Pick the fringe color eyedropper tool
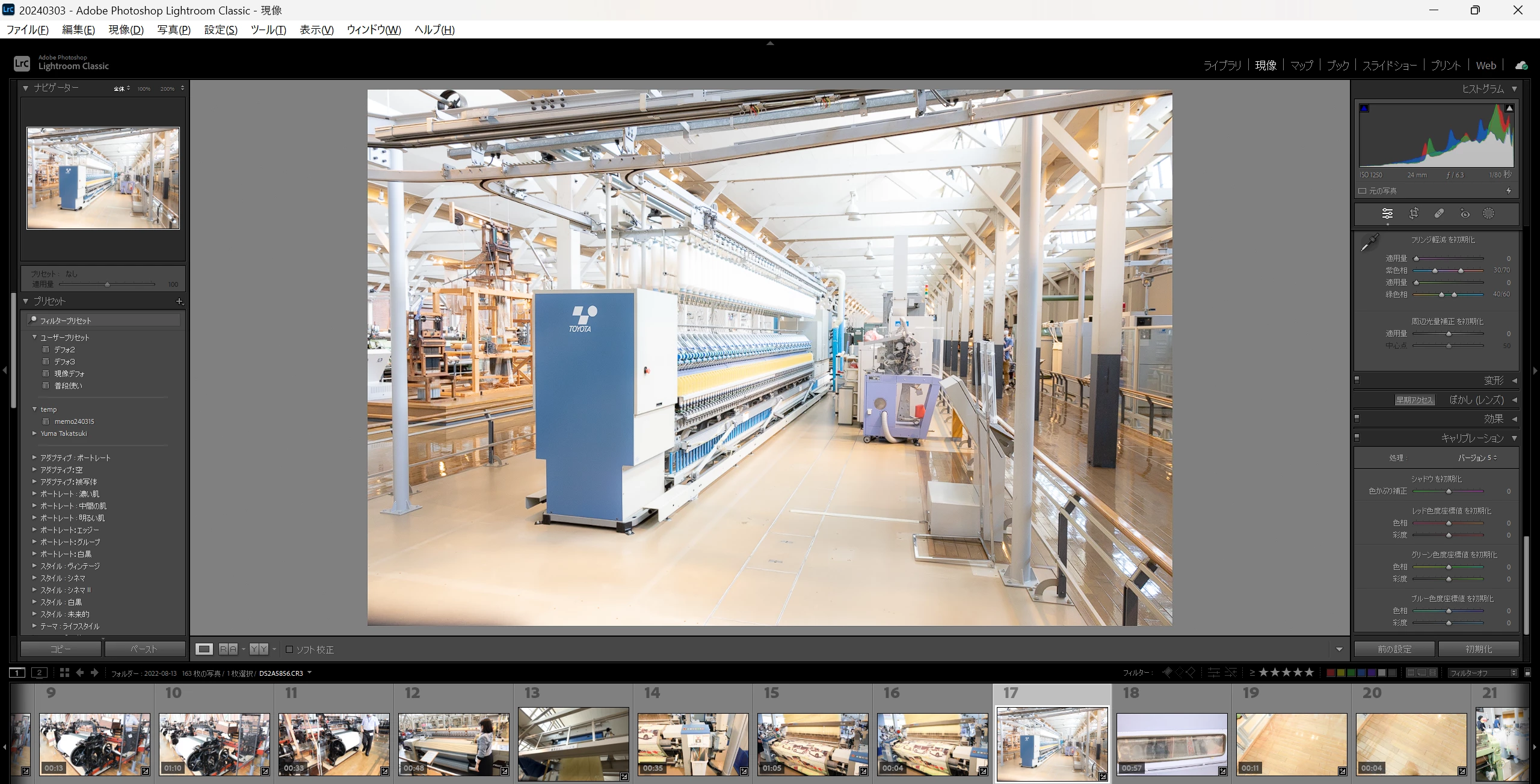1540x784 pixels. point(1370,243)
